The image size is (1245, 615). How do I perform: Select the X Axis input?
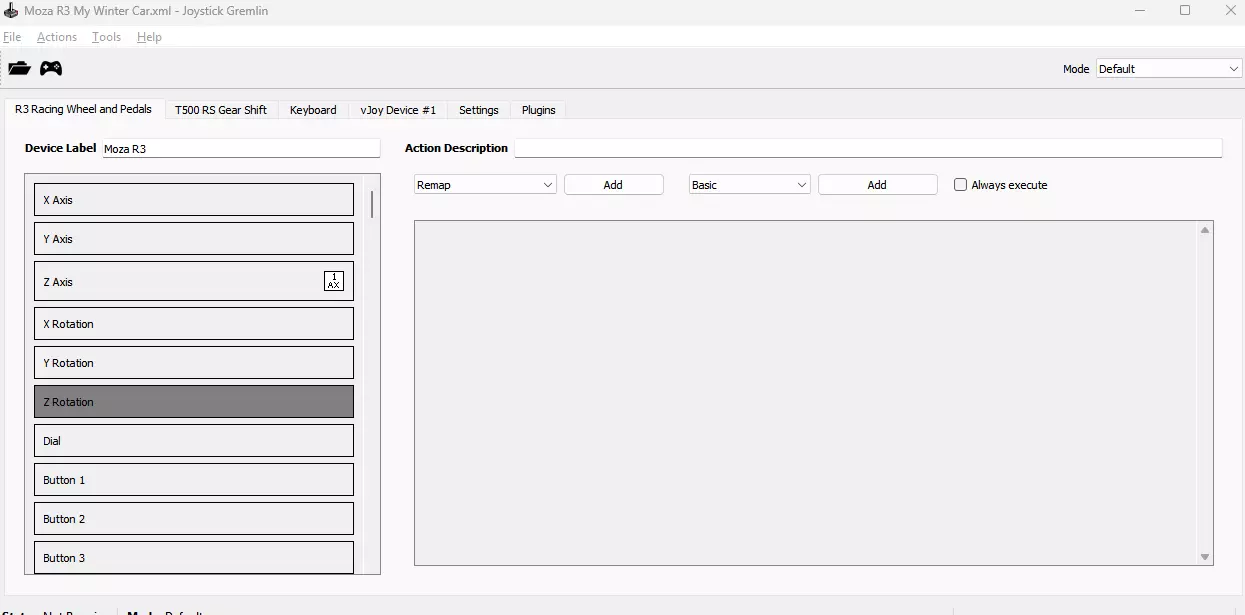[x=194, y=200]
